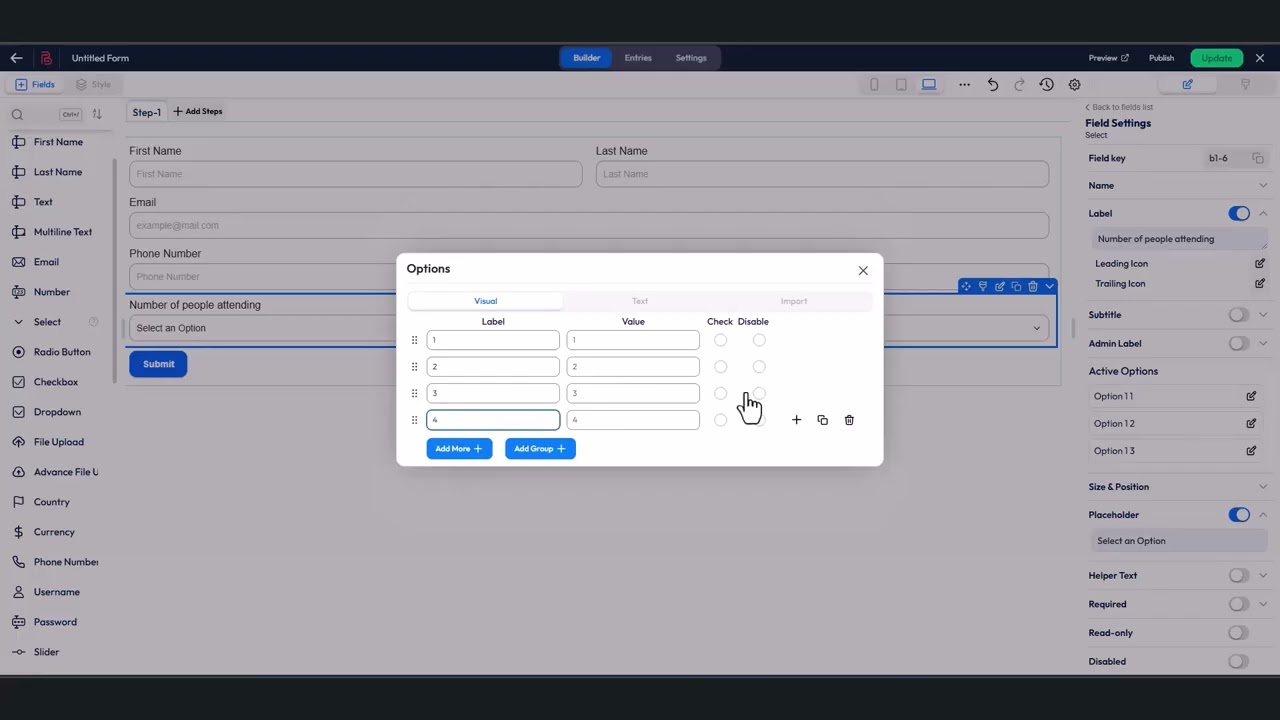Edit the Trailing Icon

[x=1260, y=284]
